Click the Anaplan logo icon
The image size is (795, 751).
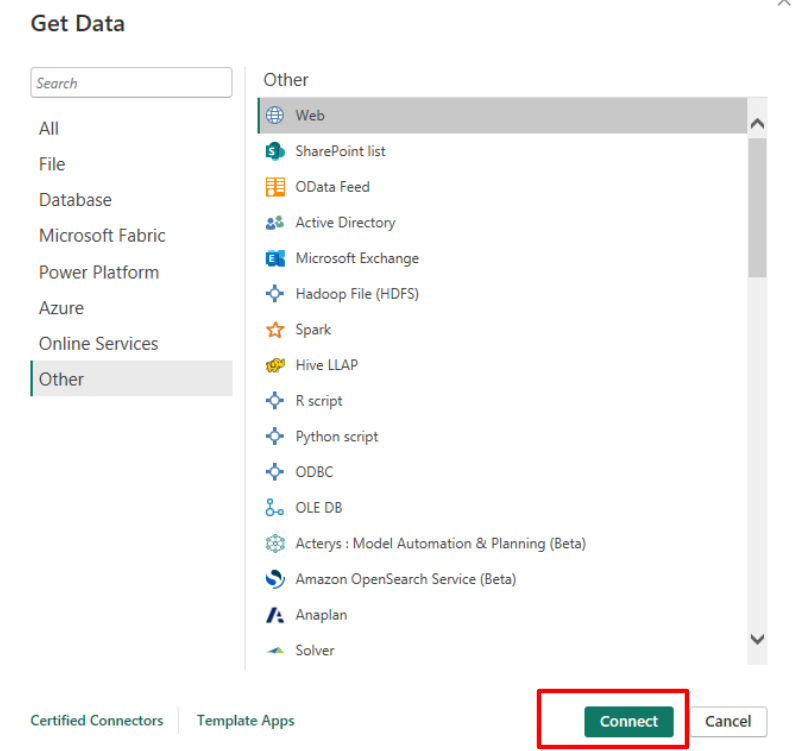[275, 615]
